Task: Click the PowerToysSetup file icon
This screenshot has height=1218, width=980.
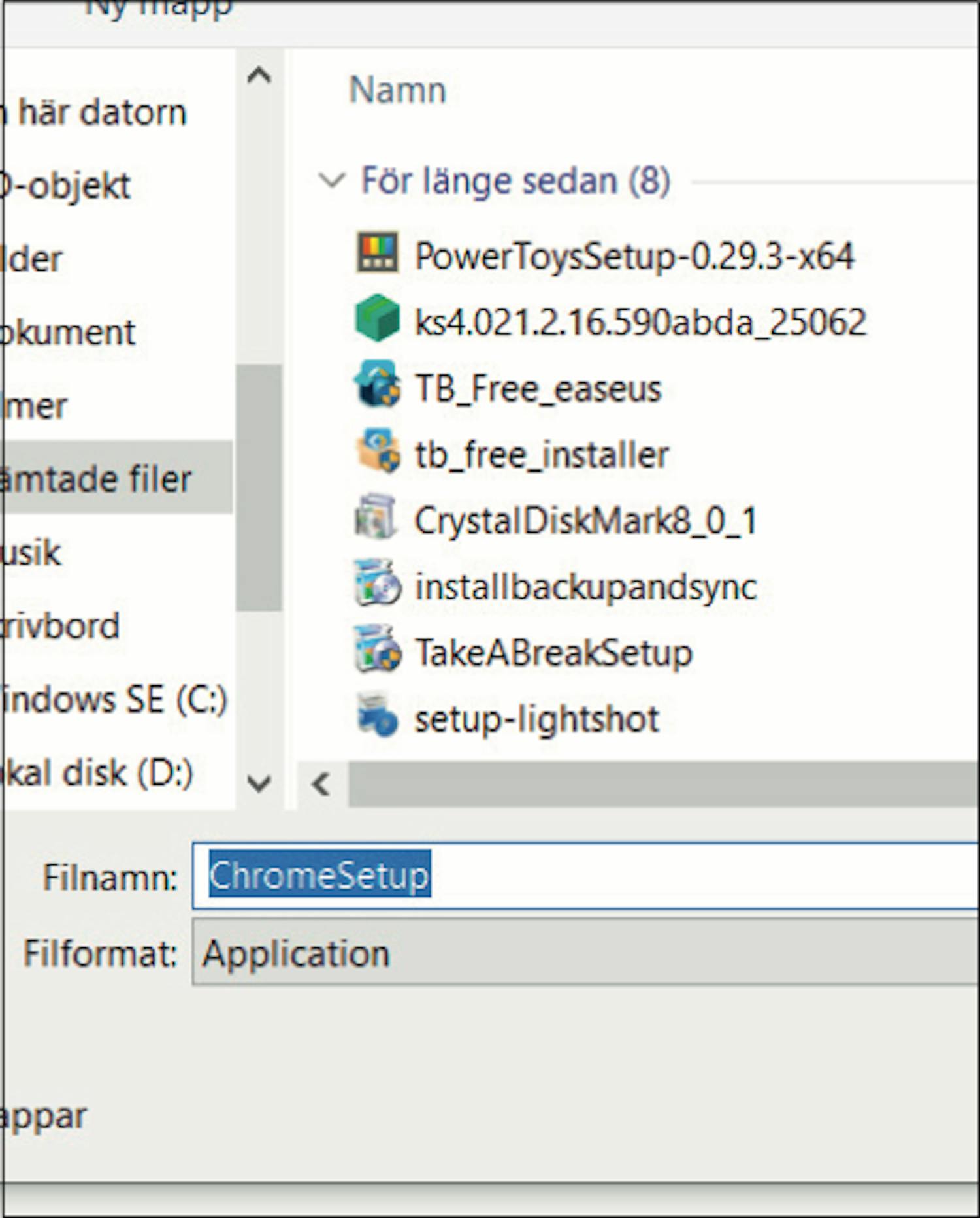Action: point(377,252)
